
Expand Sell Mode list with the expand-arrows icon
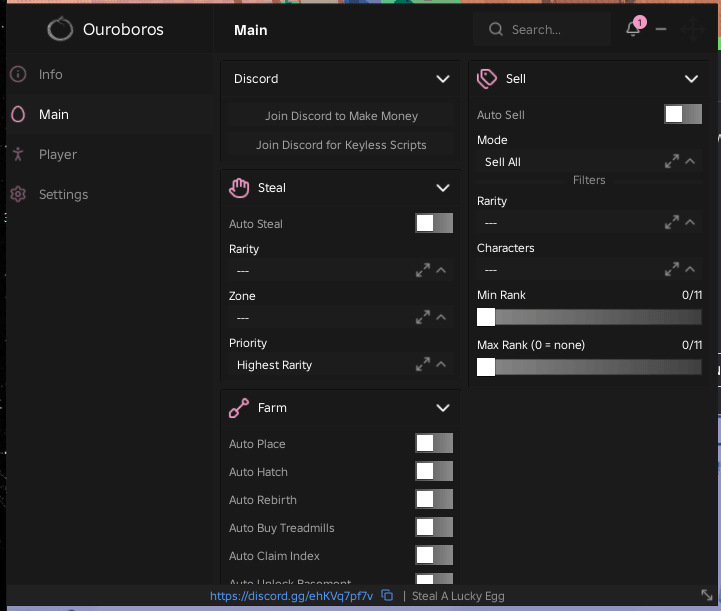[672, 161]
